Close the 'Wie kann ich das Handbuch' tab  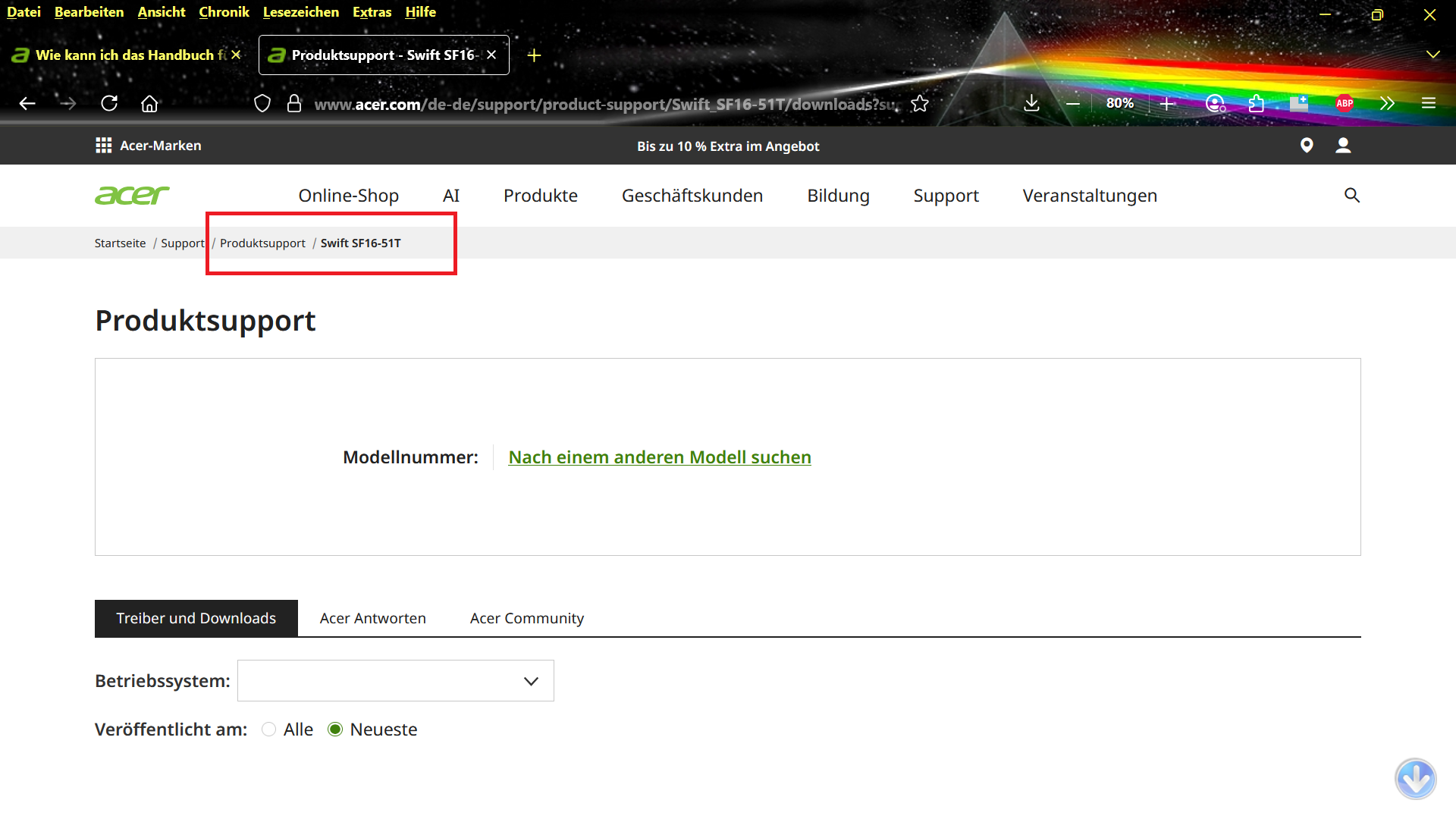pyautogui.click(x=236, y=55)
